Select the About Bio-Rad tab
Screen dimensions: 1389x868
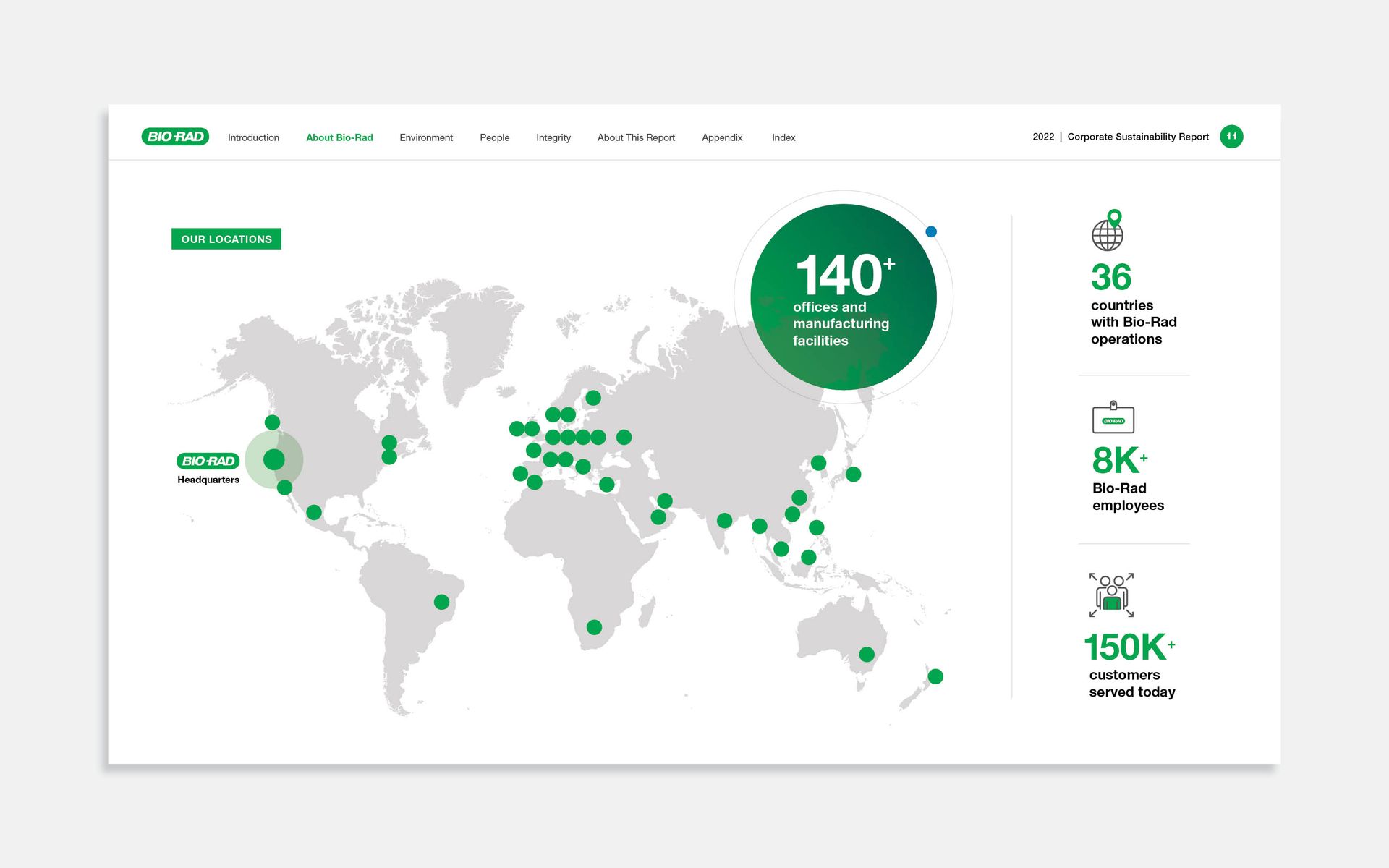coord(339,137)
